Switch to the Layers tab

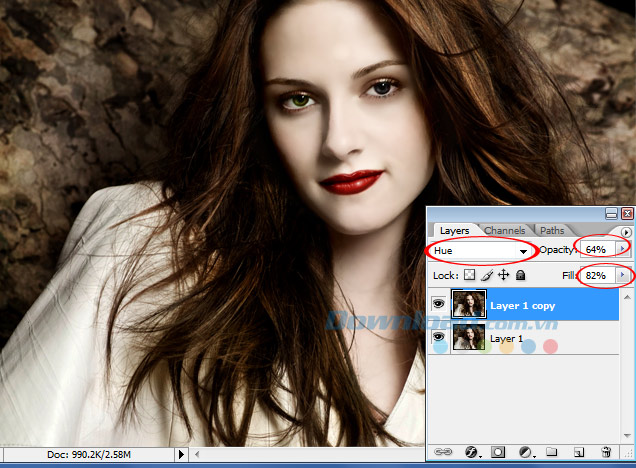454,231
